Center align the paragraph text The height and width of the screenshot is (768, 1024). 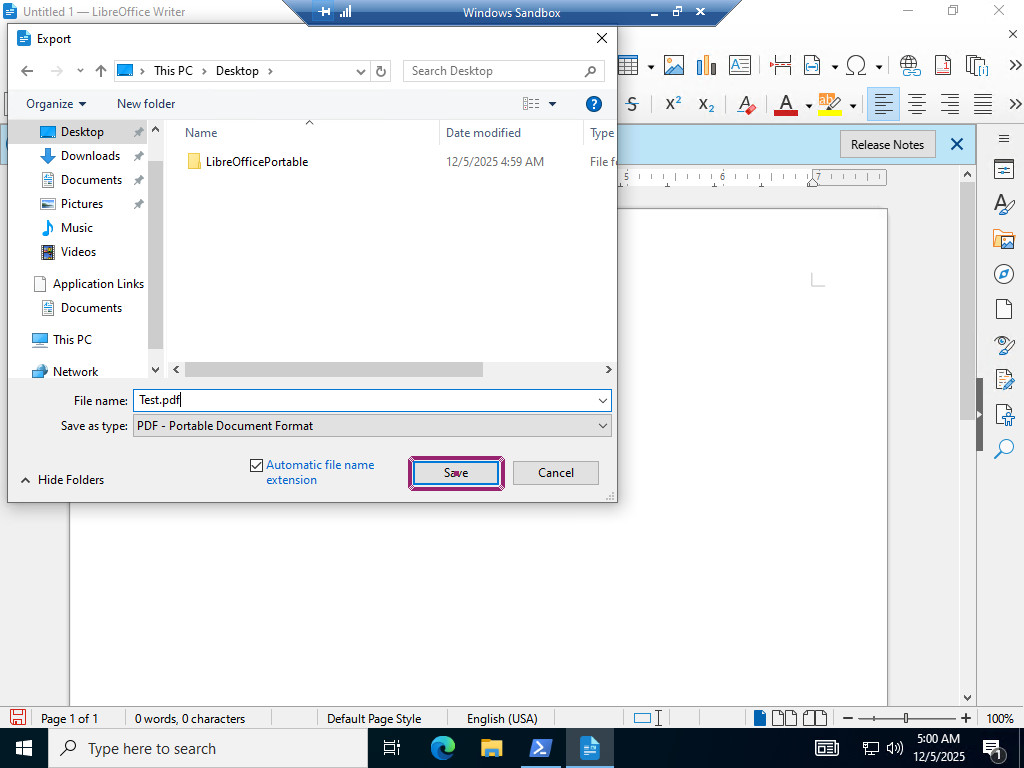coord(916,104)
